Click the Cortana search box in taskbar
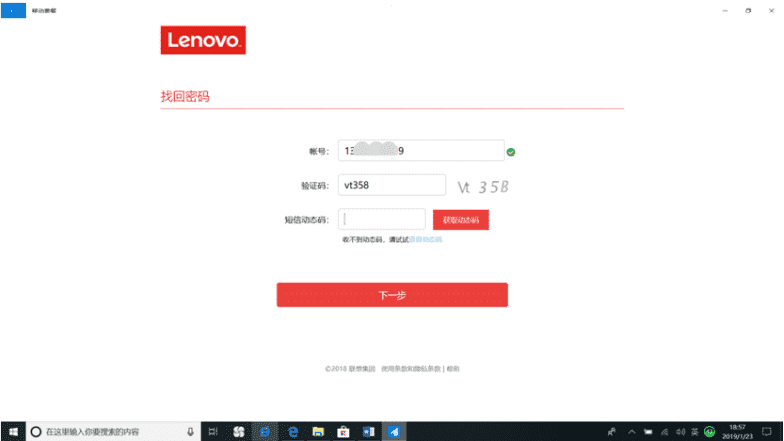The height and width of the screenshot is (441, 784). [x=114, y=432]
